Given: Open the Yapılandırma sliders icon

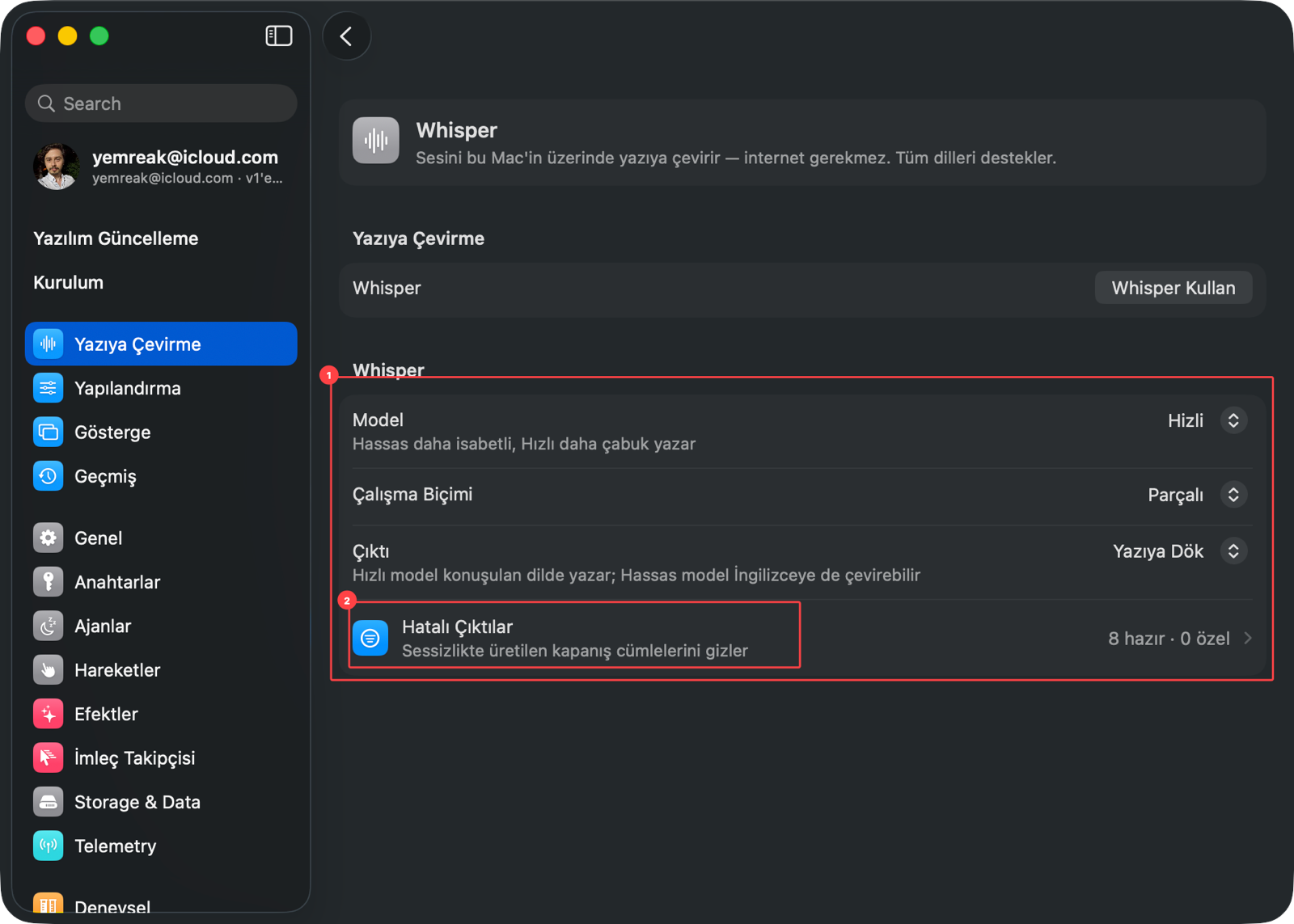Looking at the screenshot, I should click(x=49, y=388).
